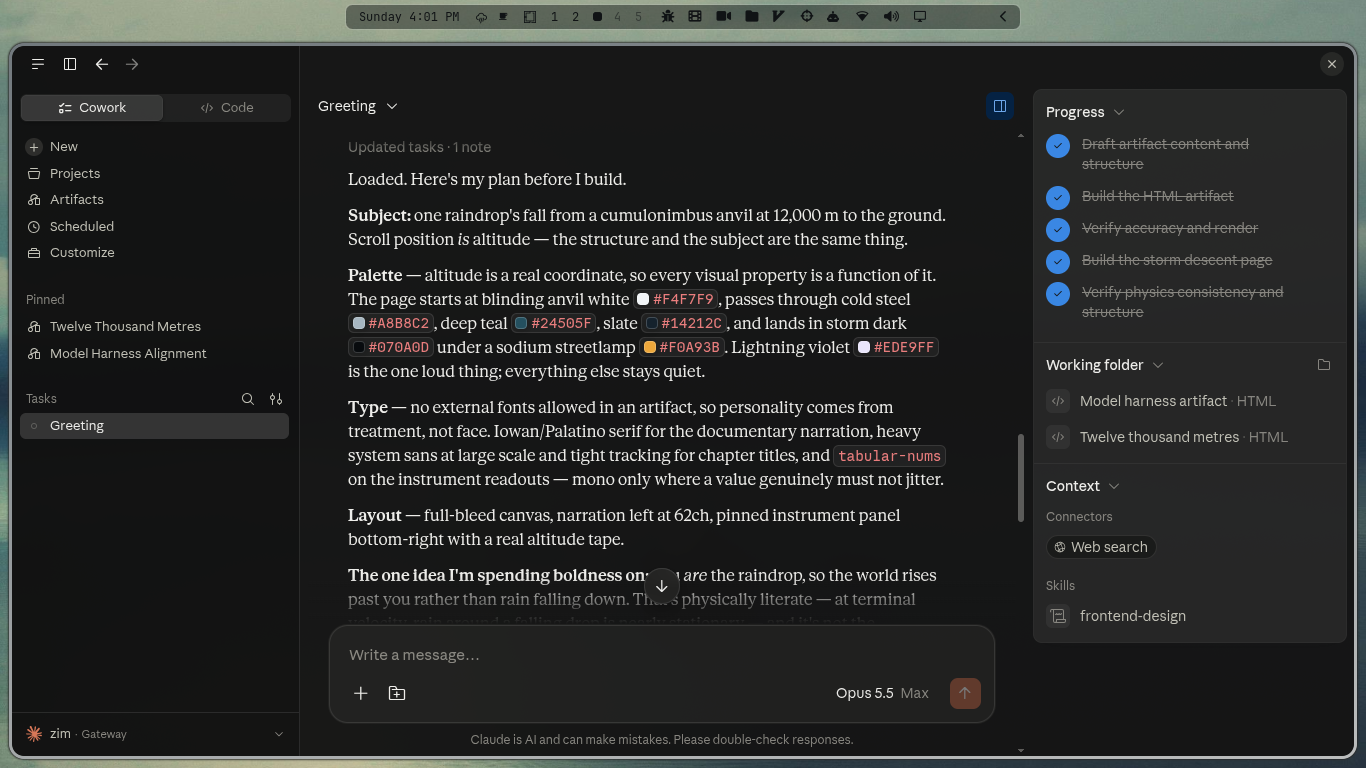Toggle 'Draft artifact content and structure' checkmark

tap(1058, 146)
